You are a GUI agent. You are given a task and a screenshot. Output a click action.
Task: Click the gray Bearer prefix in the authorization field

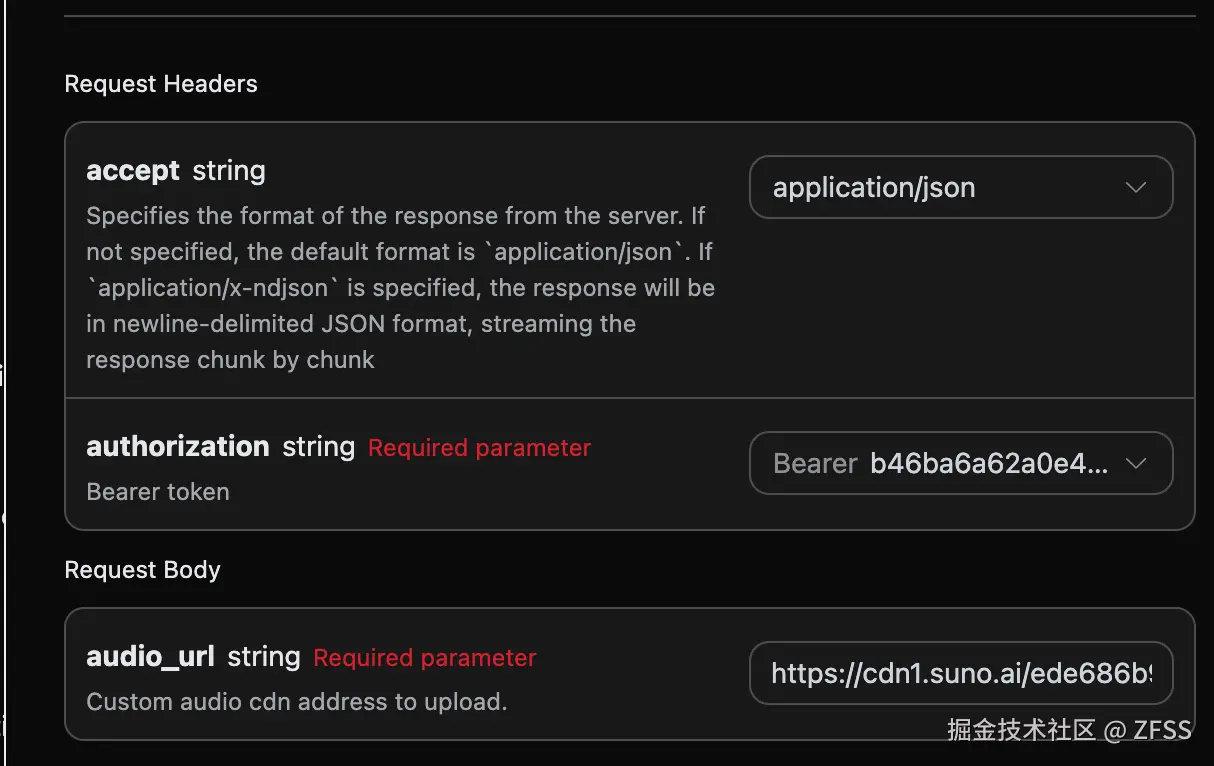(815, 464)
